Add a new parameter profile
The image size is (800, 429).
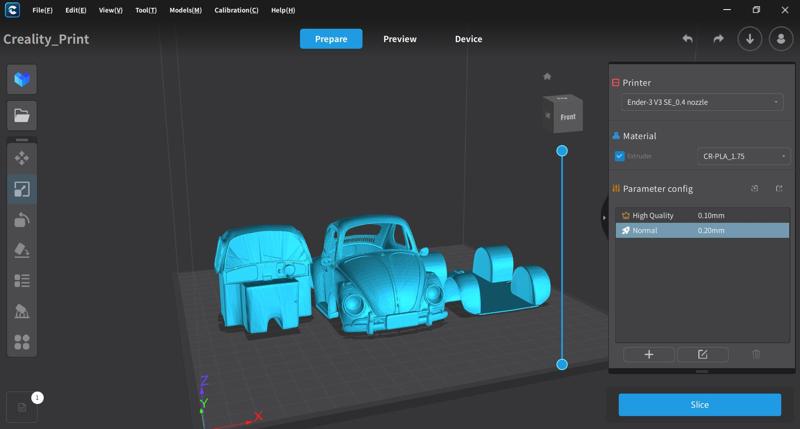pos(648,354)
